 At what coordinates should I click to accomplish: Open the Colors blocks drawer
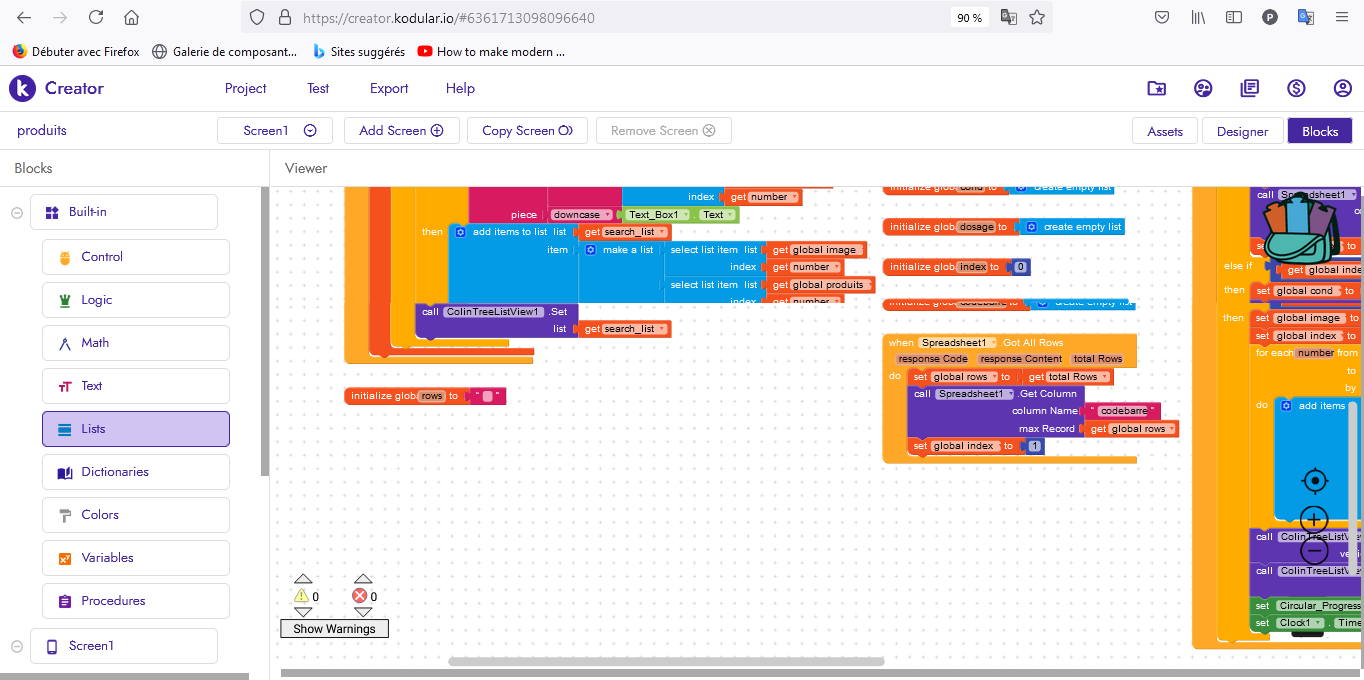(136, 515)
